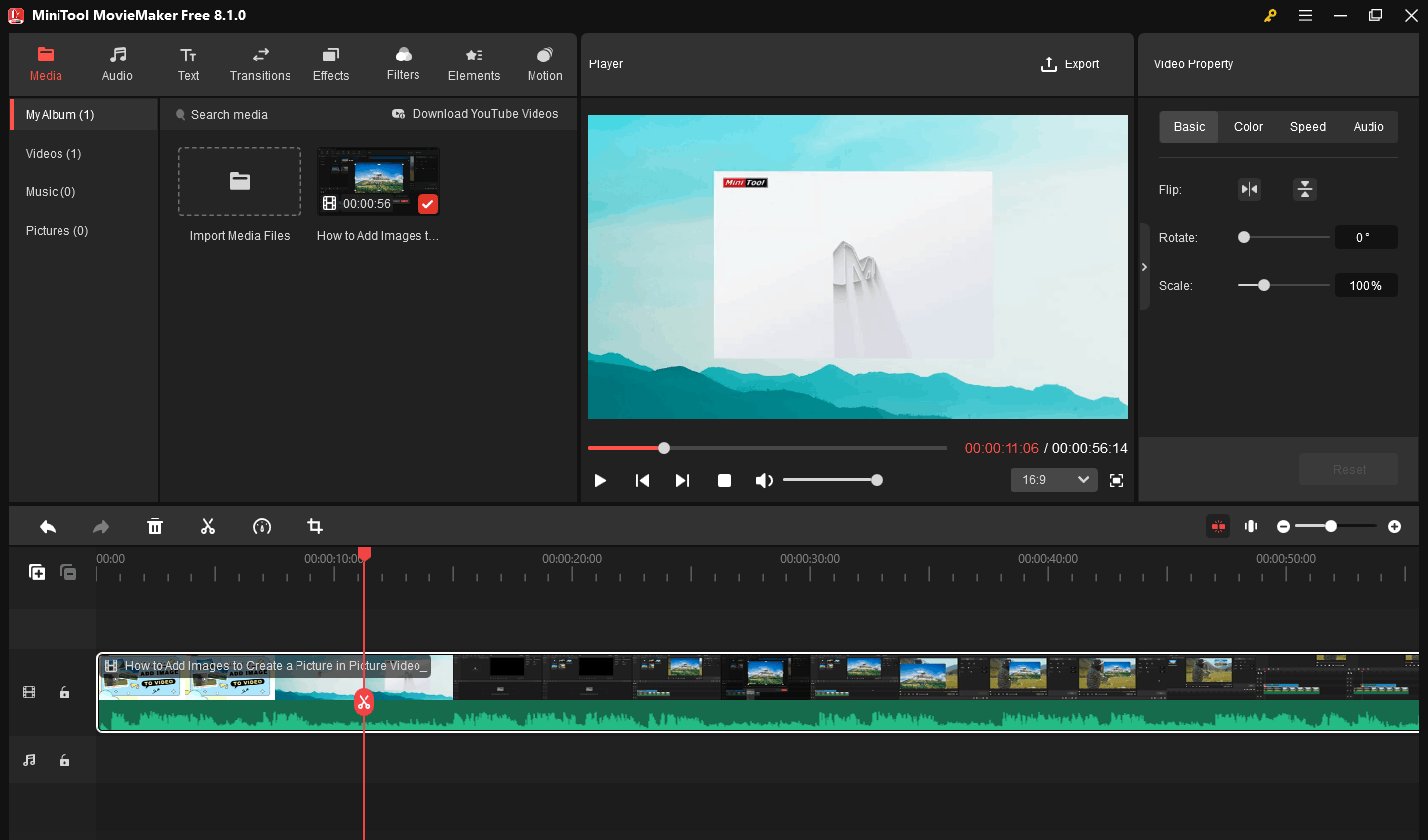The width and height of the screenshot is (1428, 840).
Task: Select the crop tool icon
Action: coord(315,527)
